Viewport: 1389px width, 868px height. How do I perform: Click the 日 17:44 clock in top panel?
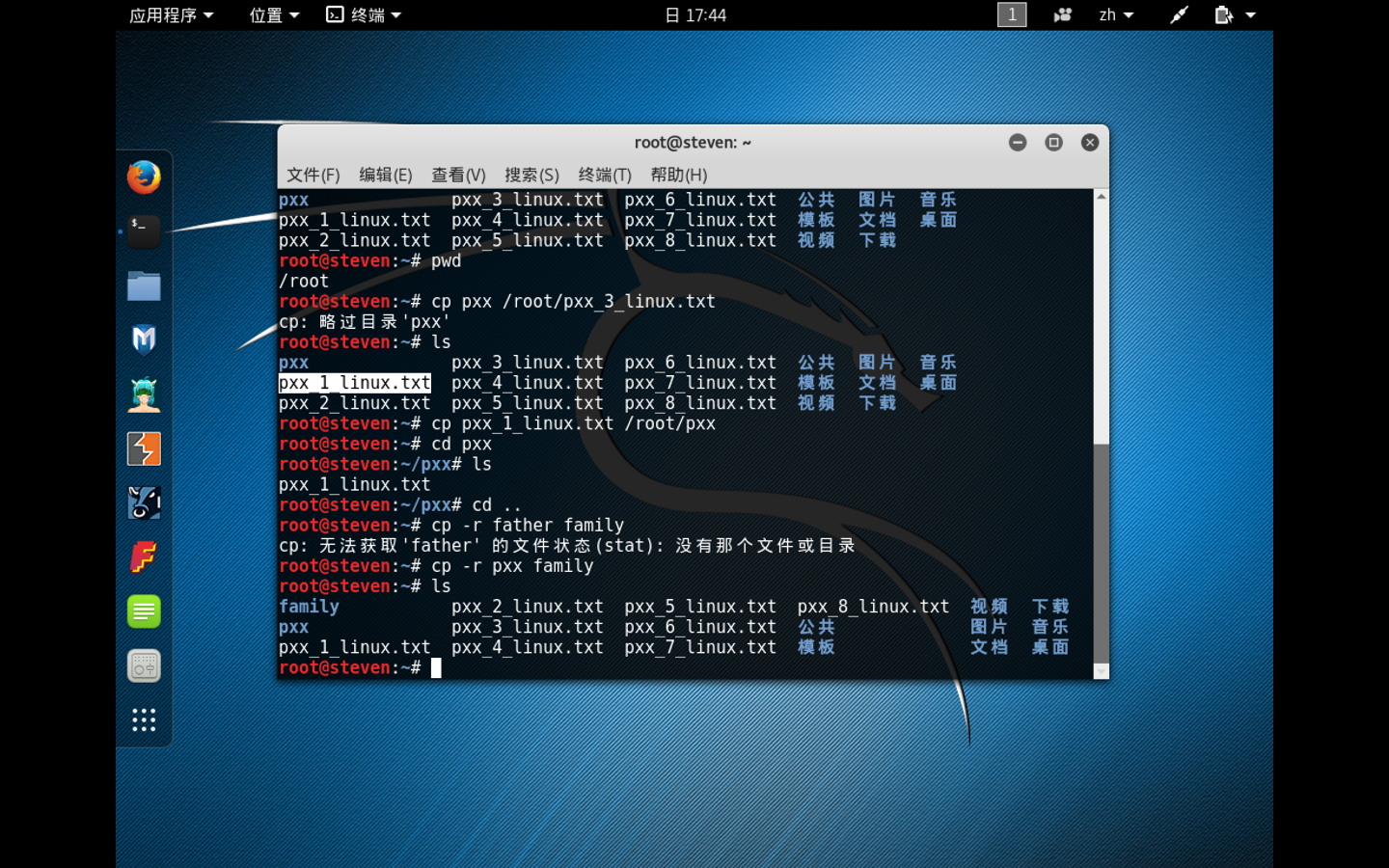(x=695, y=14)
